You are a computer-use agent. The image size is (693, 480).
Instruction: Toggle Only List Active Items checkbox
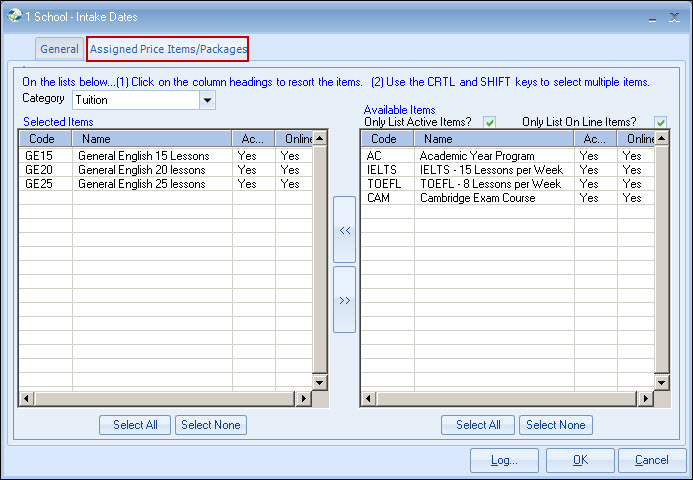(490, 122)
